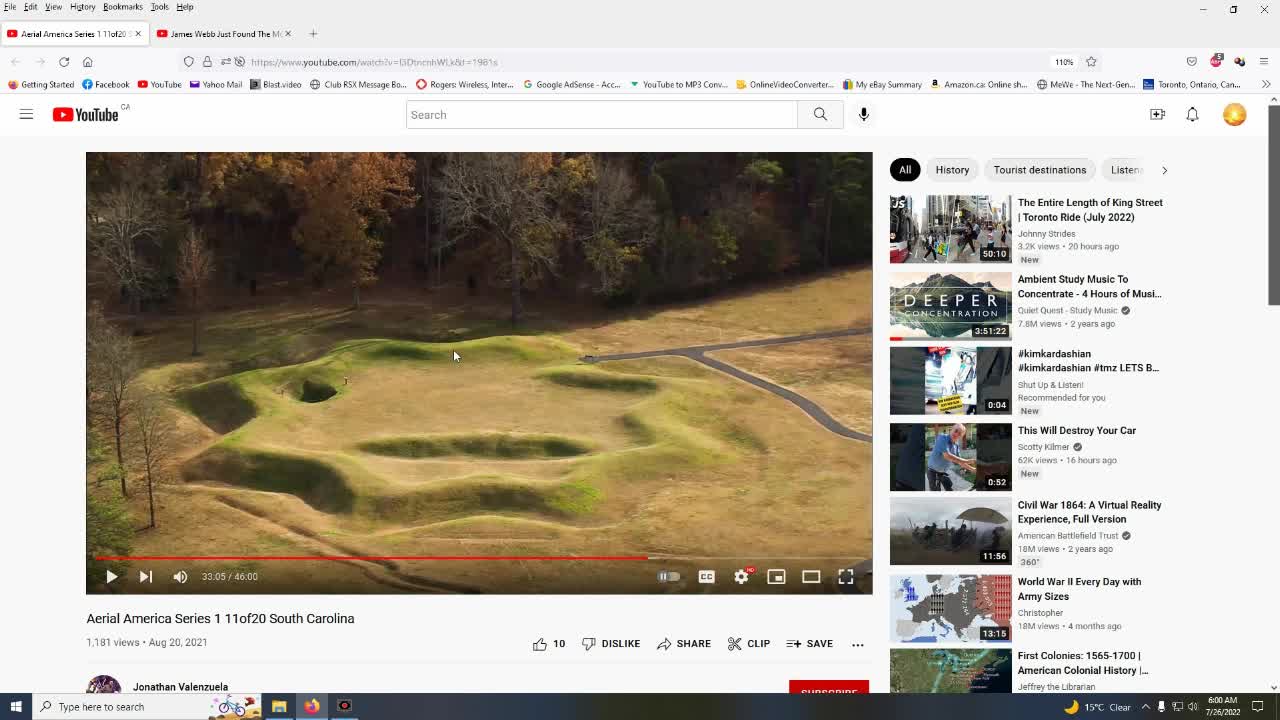Viewport: 1280px width, 720px height.
Task: Toggle the autoplay switch in player
Action: coord(668,576)
